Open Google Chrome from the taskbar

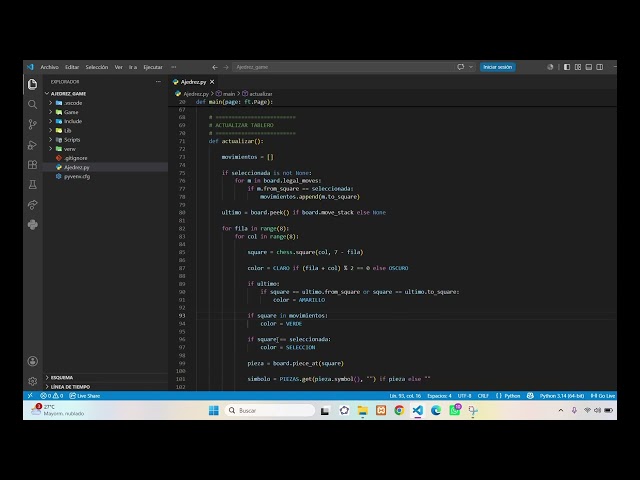coord(399,410)
